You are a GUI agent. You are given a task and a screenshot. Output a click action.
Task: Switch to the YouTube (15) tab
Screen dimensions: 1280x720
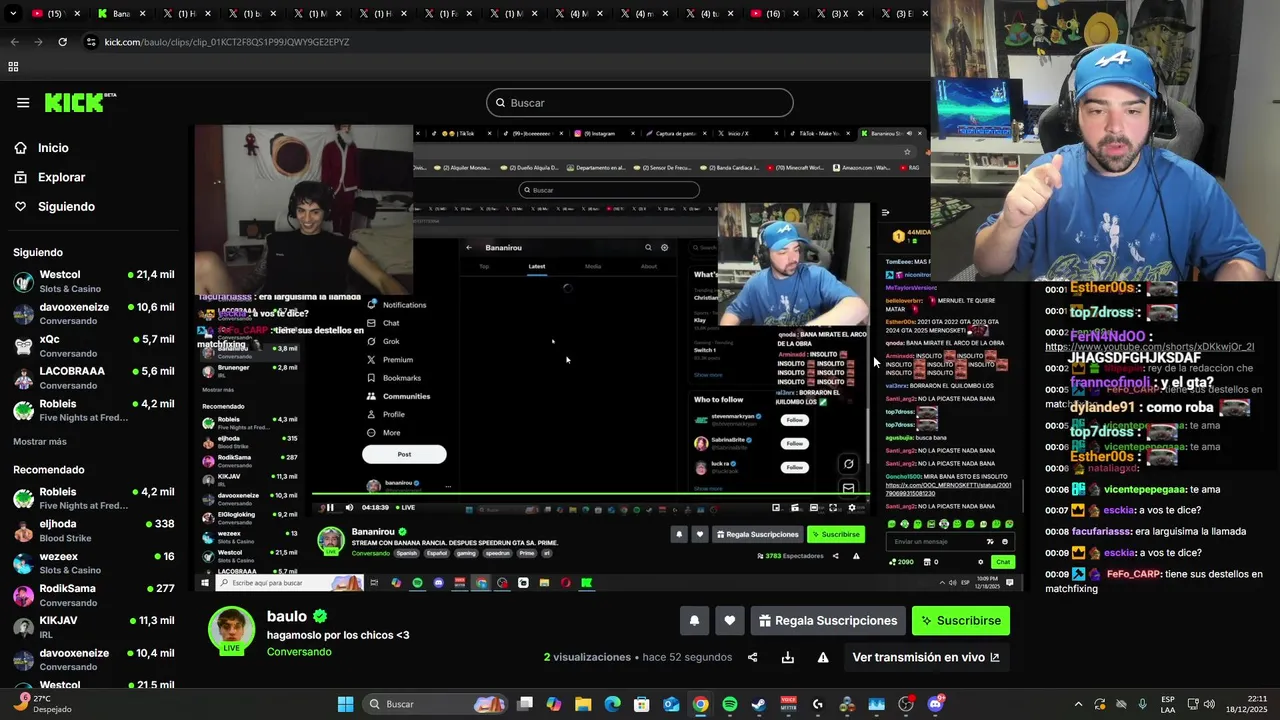56,14
